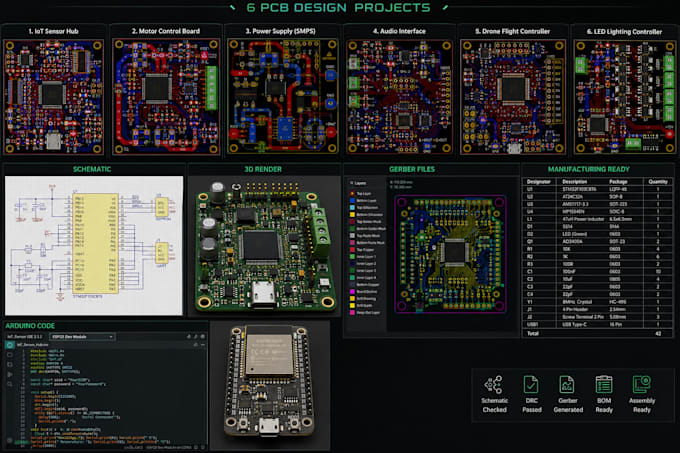Click the schematic diagram image
The image size is (680, 453).
click(94, 245)
